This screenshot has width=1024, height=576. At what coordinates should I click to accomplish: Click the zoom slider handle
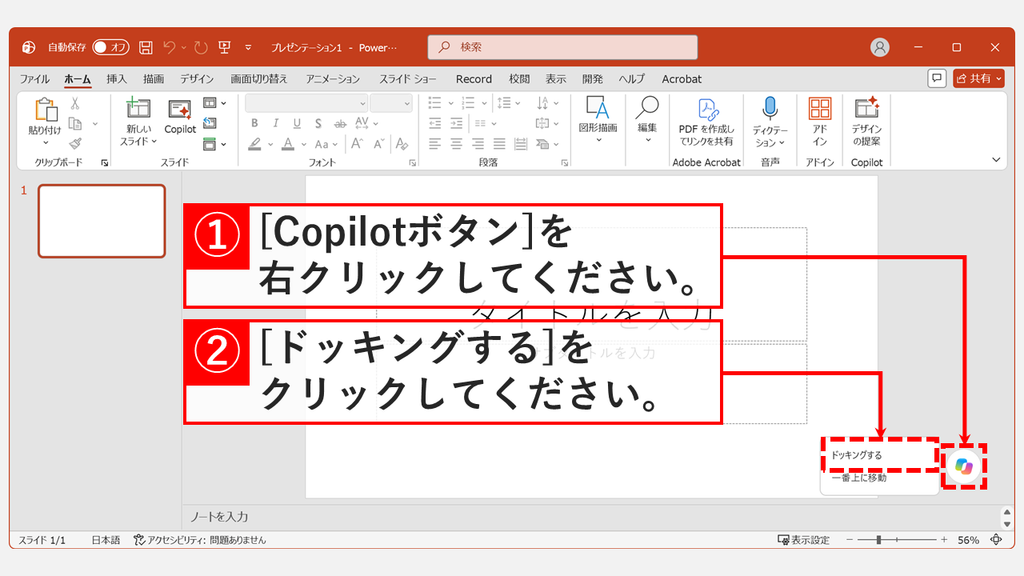pos(879,539)
